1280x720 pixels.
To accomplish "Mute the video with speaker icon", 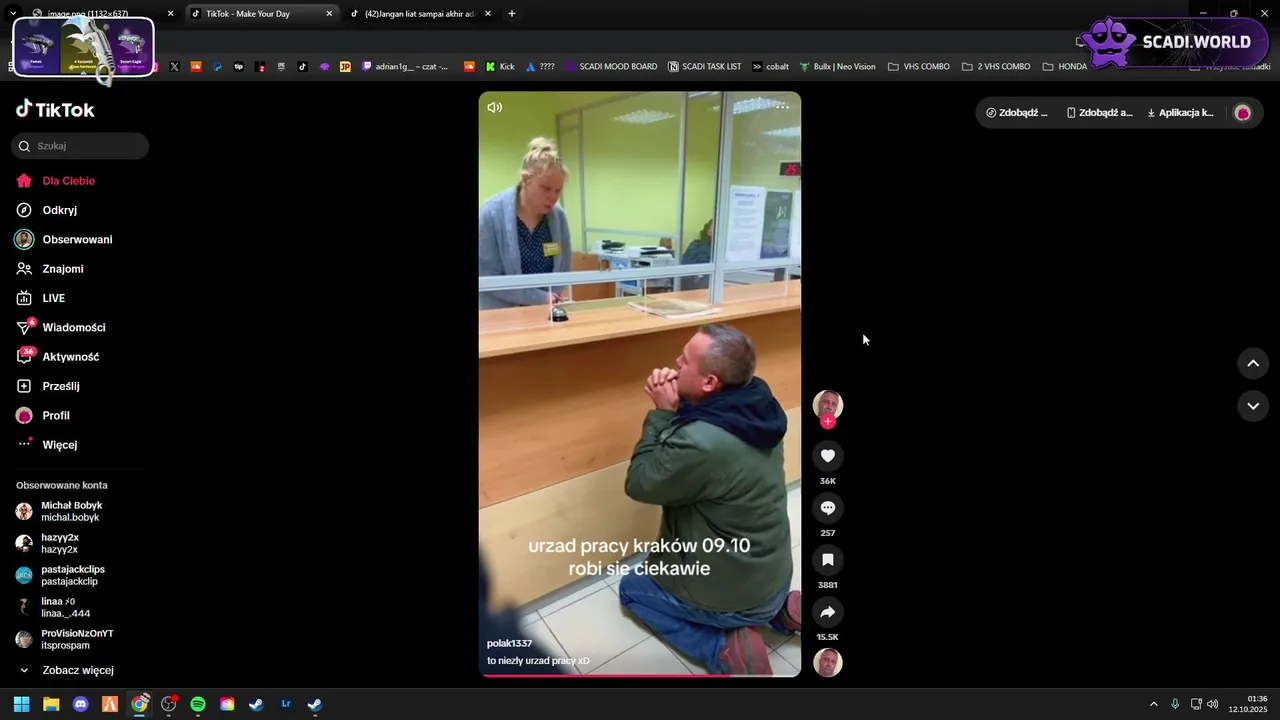I will point(495,107).
